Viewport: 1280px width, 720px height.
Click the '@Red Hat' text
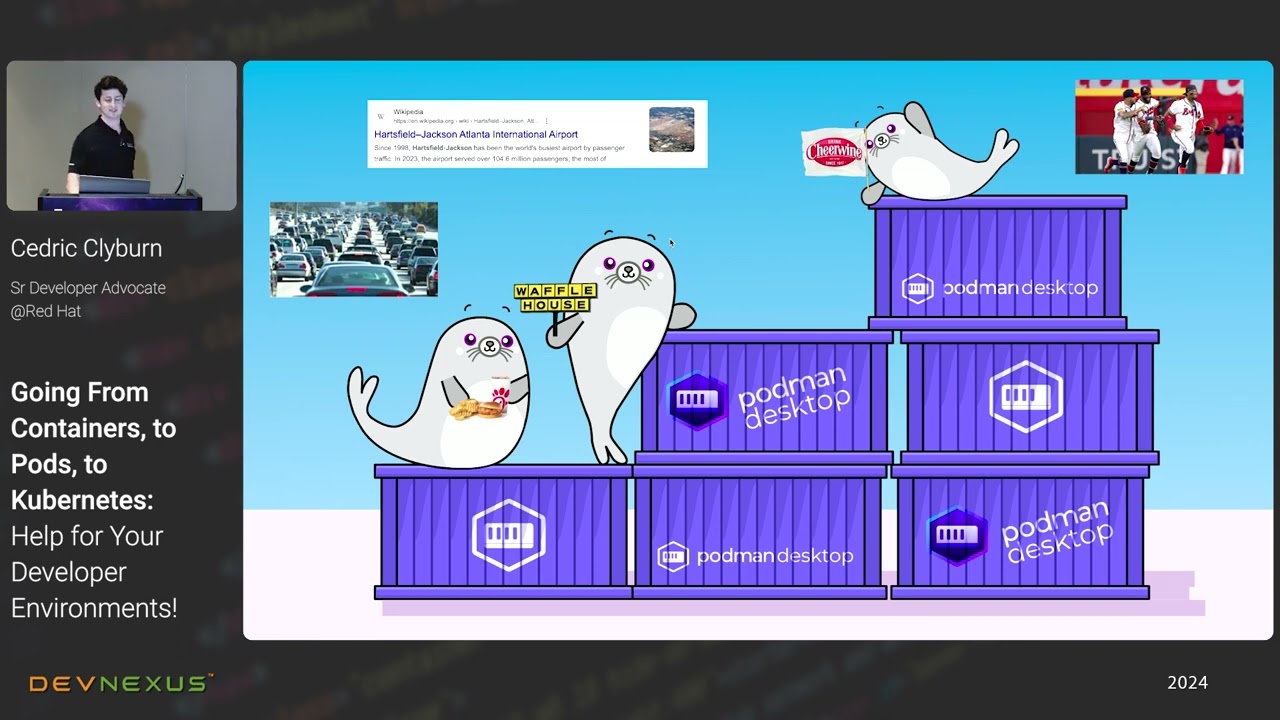click(x=46, y=311)
